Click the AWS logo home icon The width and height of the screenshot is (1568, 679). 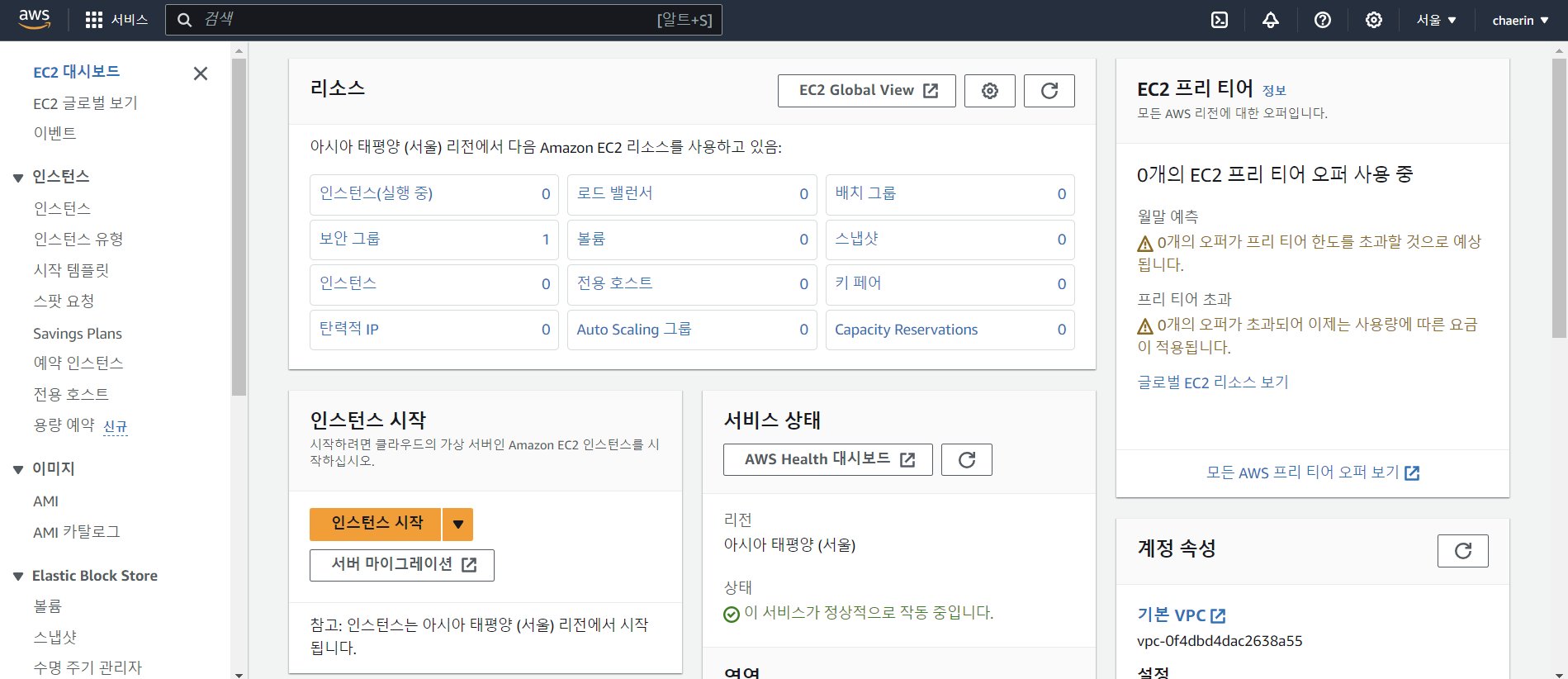coord(35,20)
